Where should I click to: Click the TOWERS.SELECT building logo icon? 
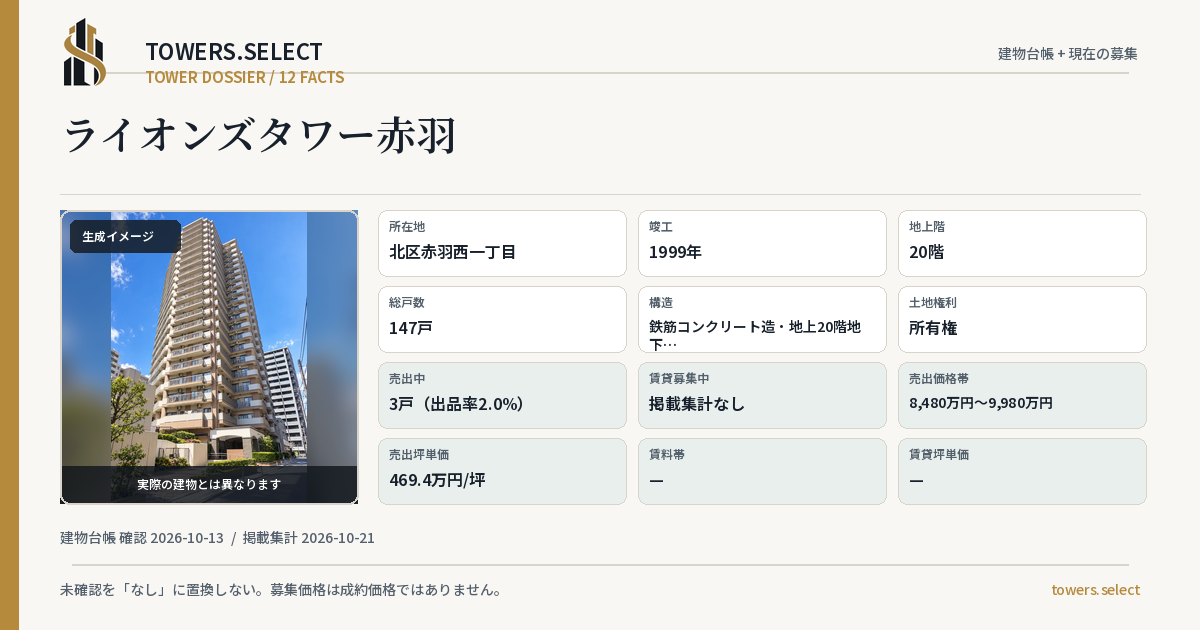coord(85,52)
